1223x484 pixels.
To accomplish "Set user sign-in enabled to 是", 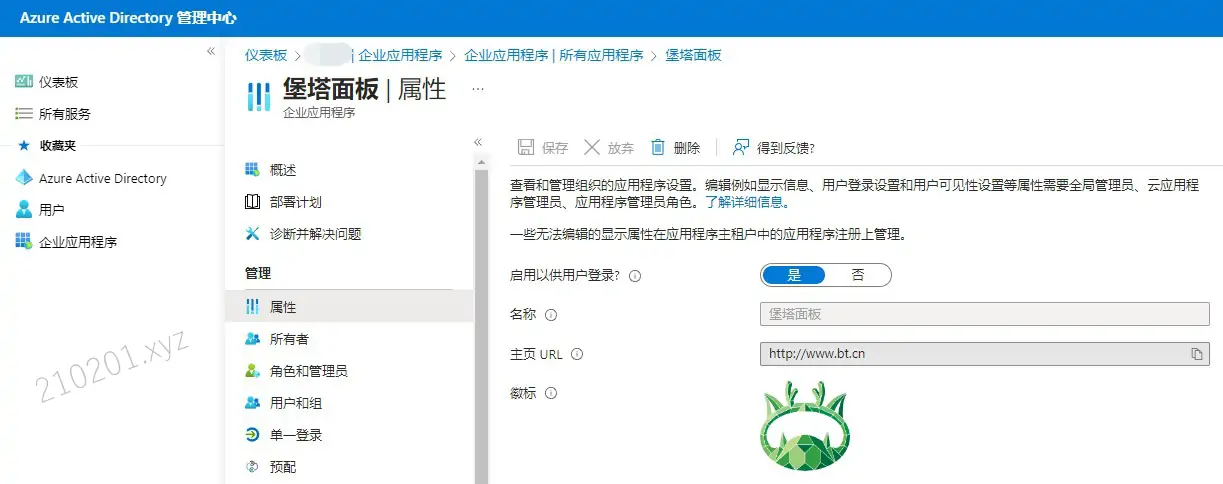I will (x=794, y=275).
